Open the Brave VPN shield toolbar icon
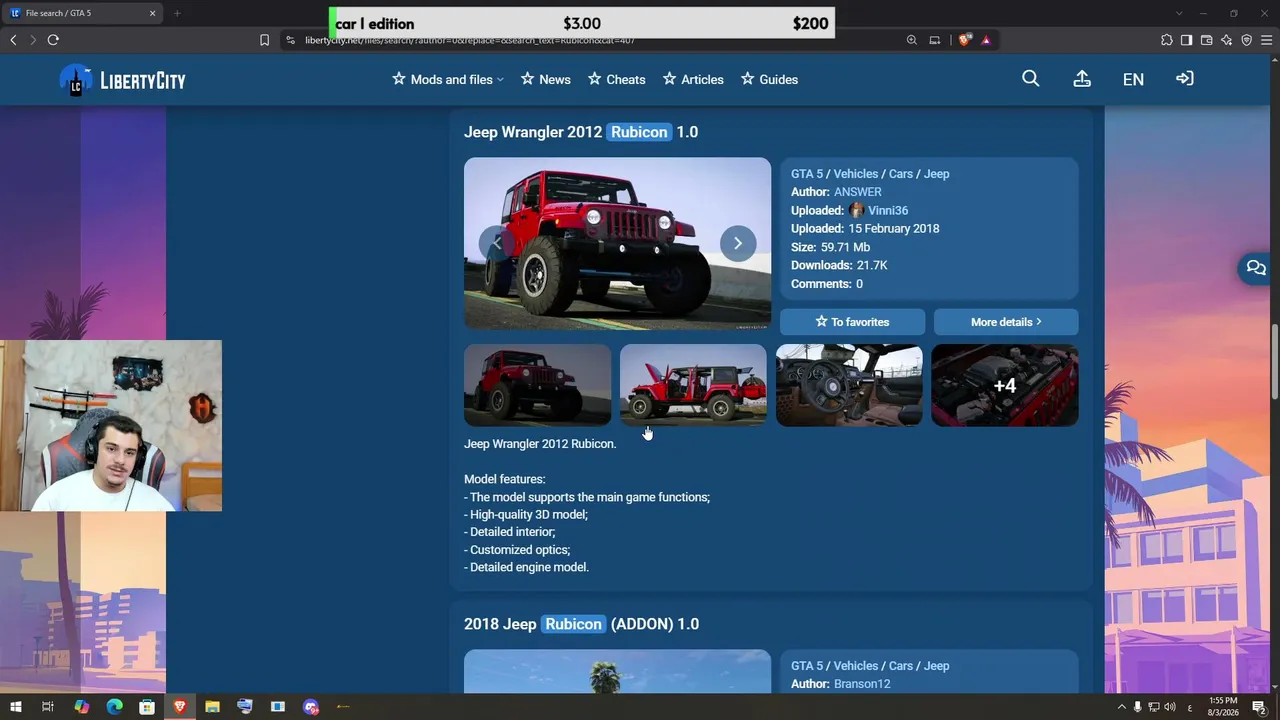 tap(1246, 40)
